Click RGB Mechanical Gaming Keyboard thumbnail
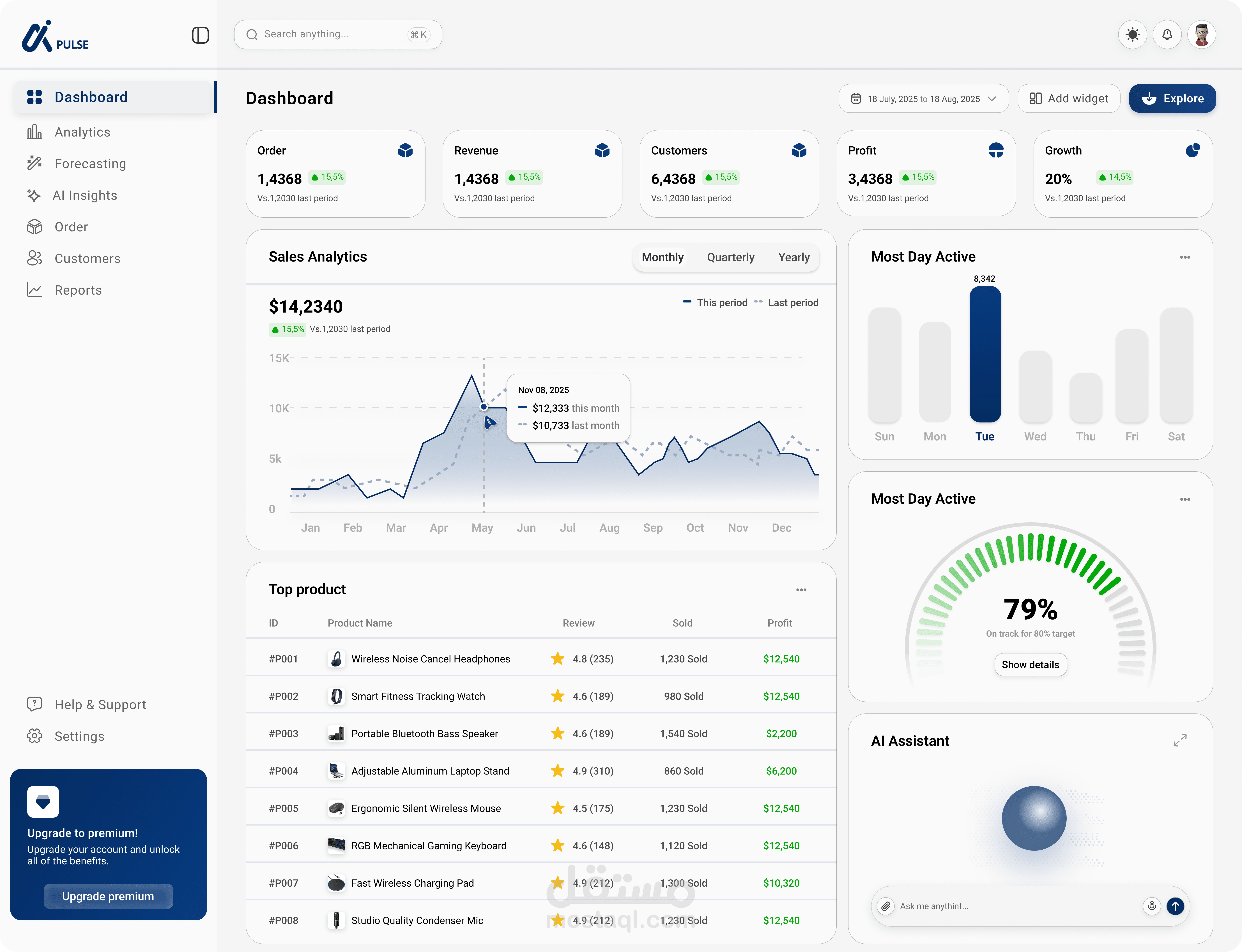 click(x=336, y=845)
